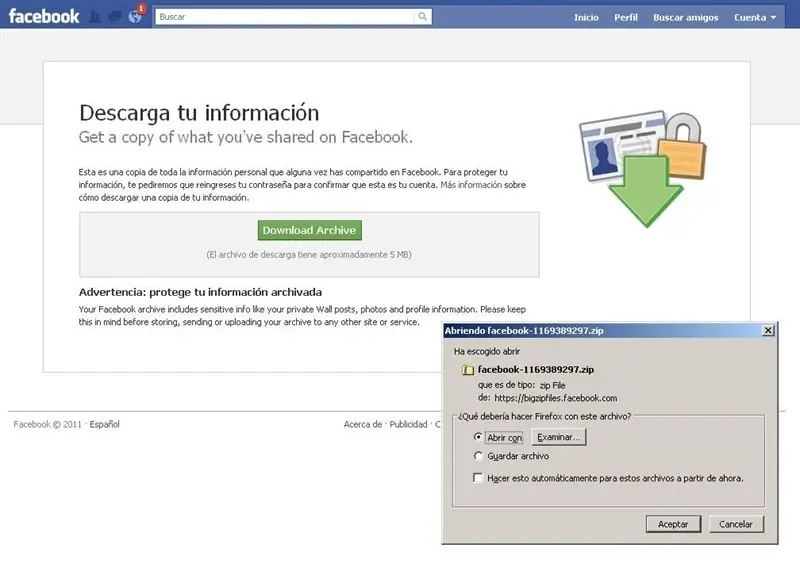Click the Español language link in footer
The height and width of the screenshot is (567, 800).
(105, 424)
